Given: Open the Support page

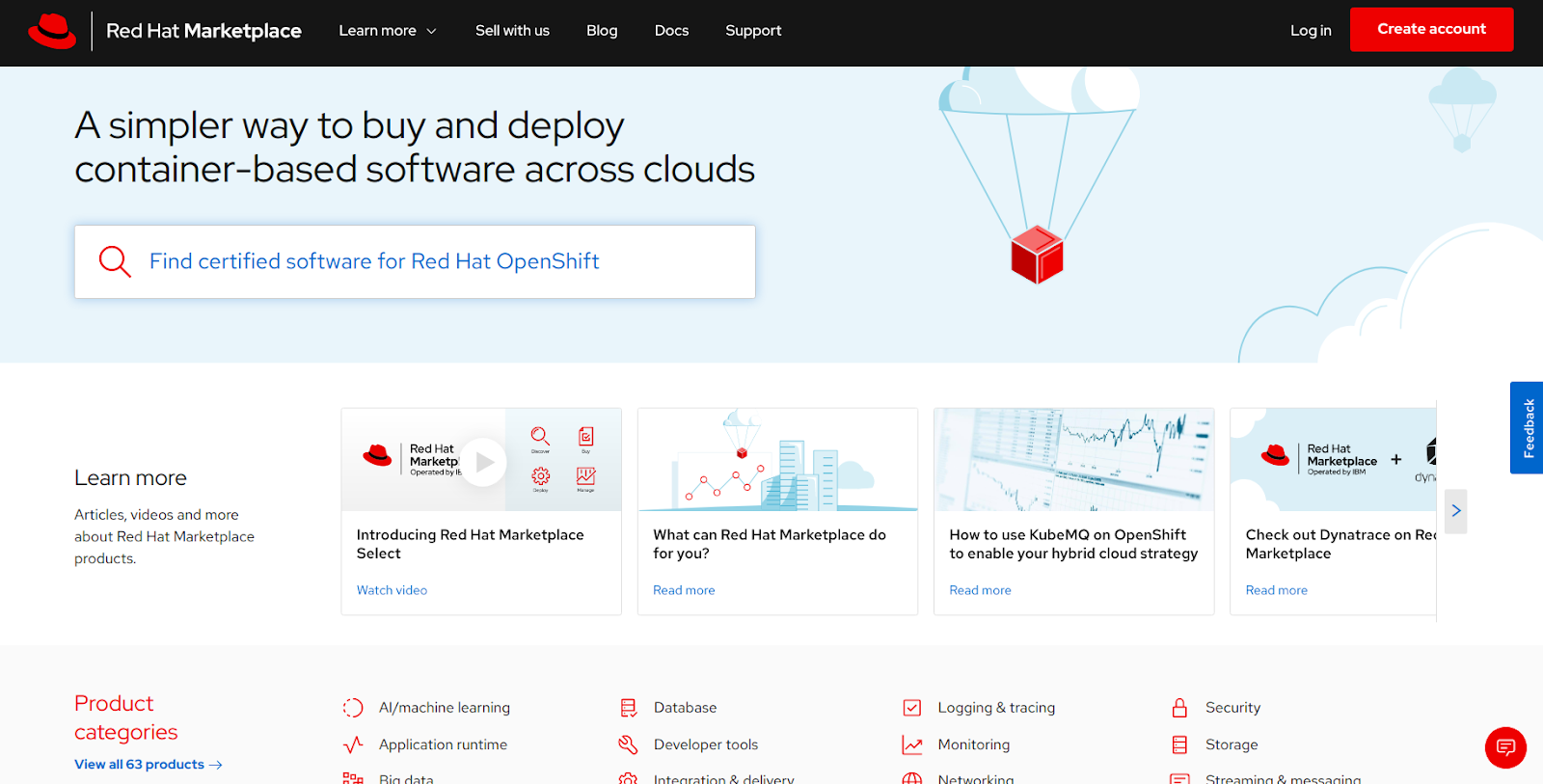Looking at the screenshot, I should tap(753, 31).
